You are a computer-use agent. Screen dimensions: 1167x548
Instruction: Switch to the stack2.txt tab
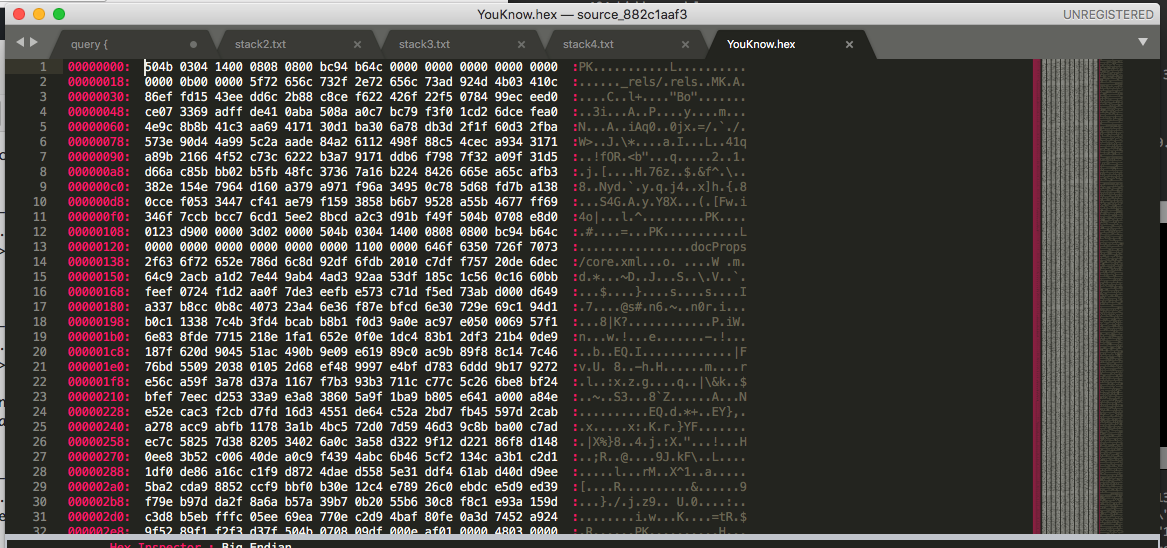260,45
